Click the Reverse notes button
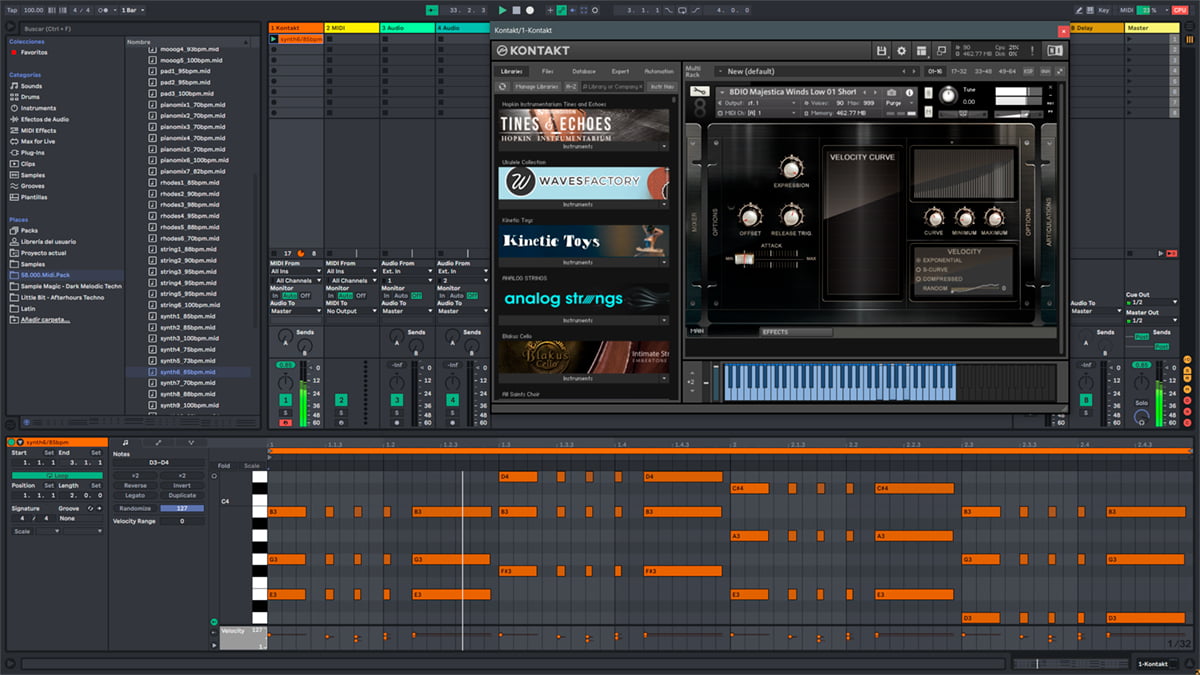The image size is (1200, 675). [135, 485]
